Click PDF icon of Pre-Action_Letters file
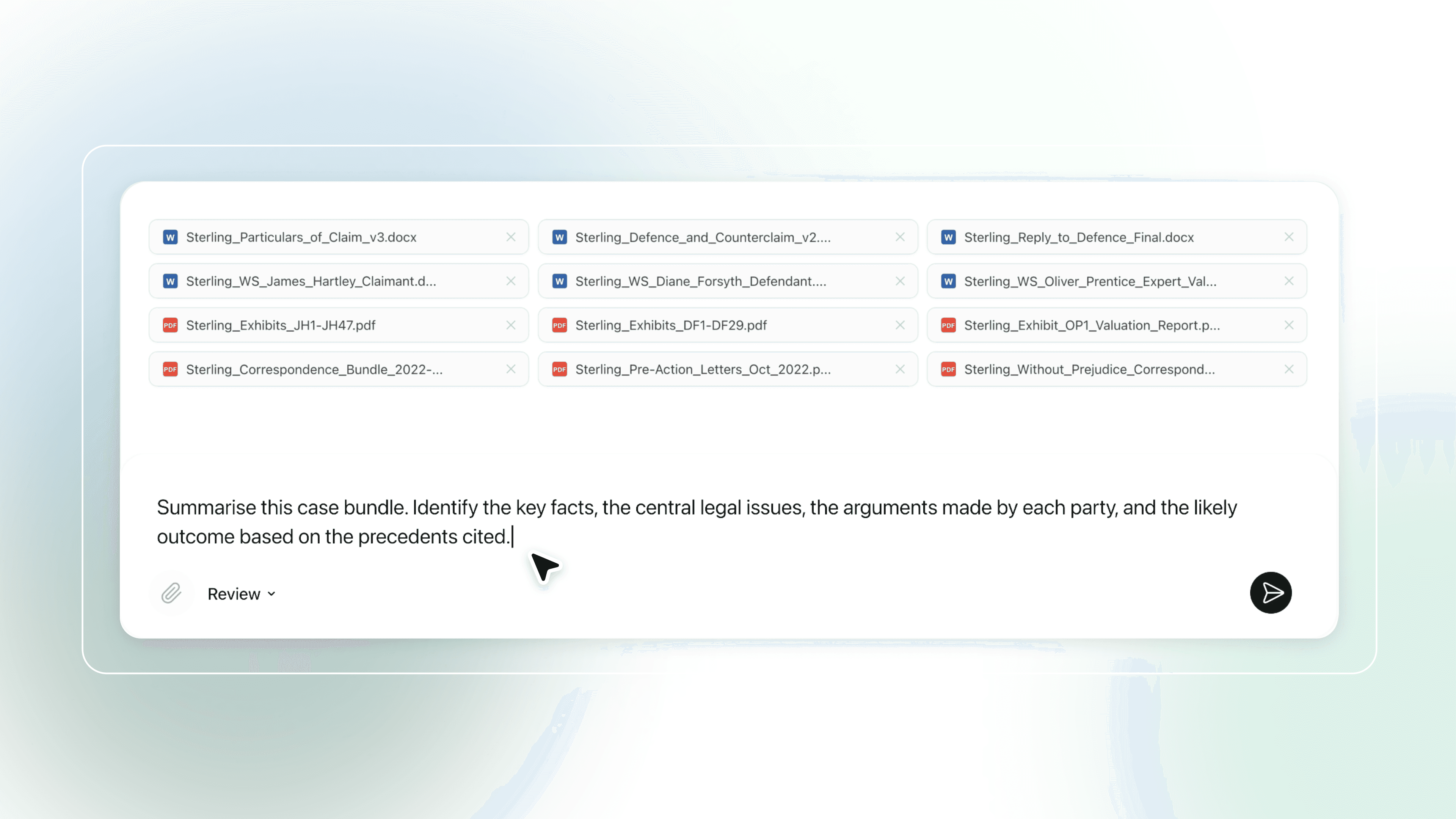The height and width of the screenshot is (819, 1456). [559, 369]
